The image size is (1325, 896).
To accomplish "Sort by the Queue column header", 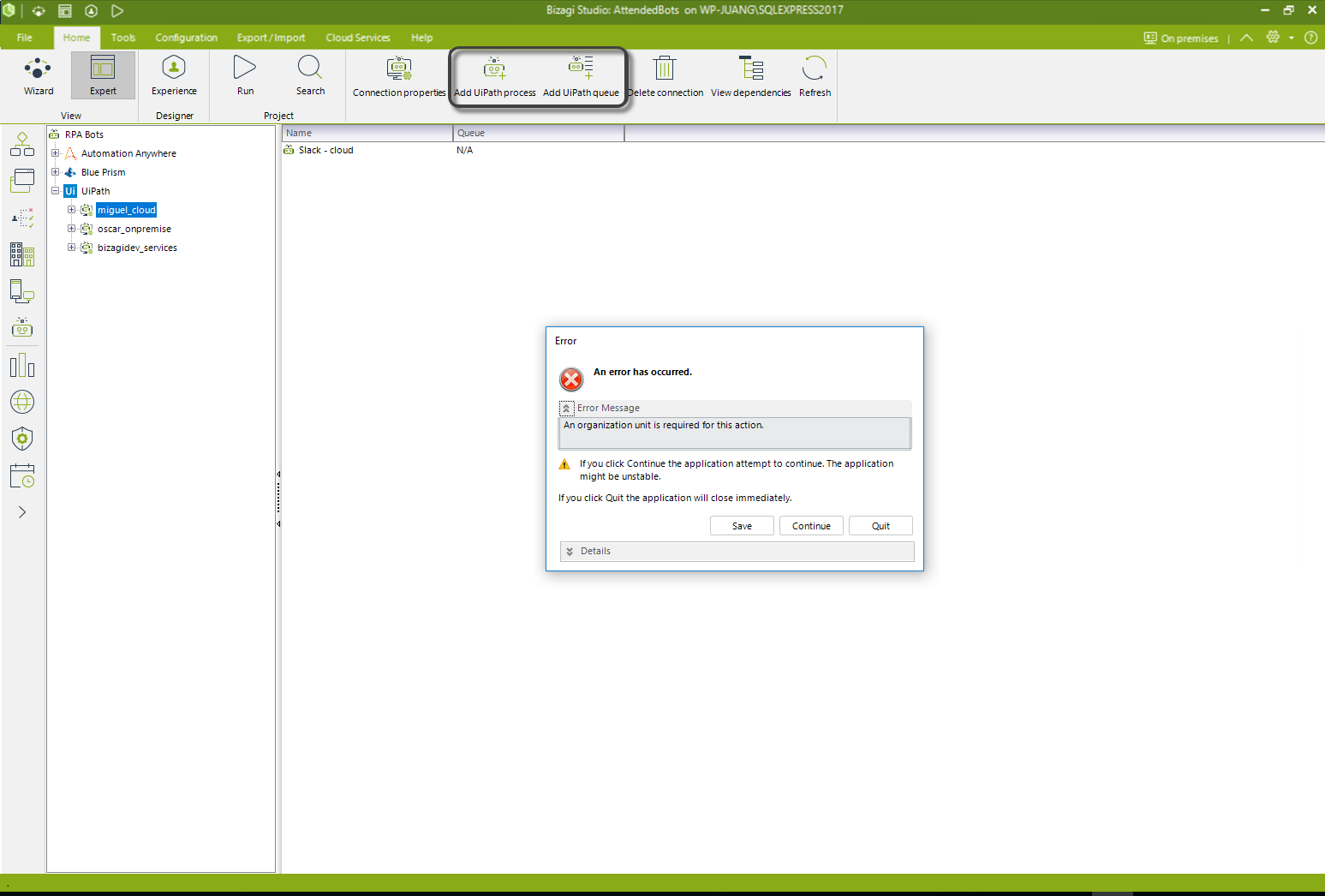I will click(539, 133).
